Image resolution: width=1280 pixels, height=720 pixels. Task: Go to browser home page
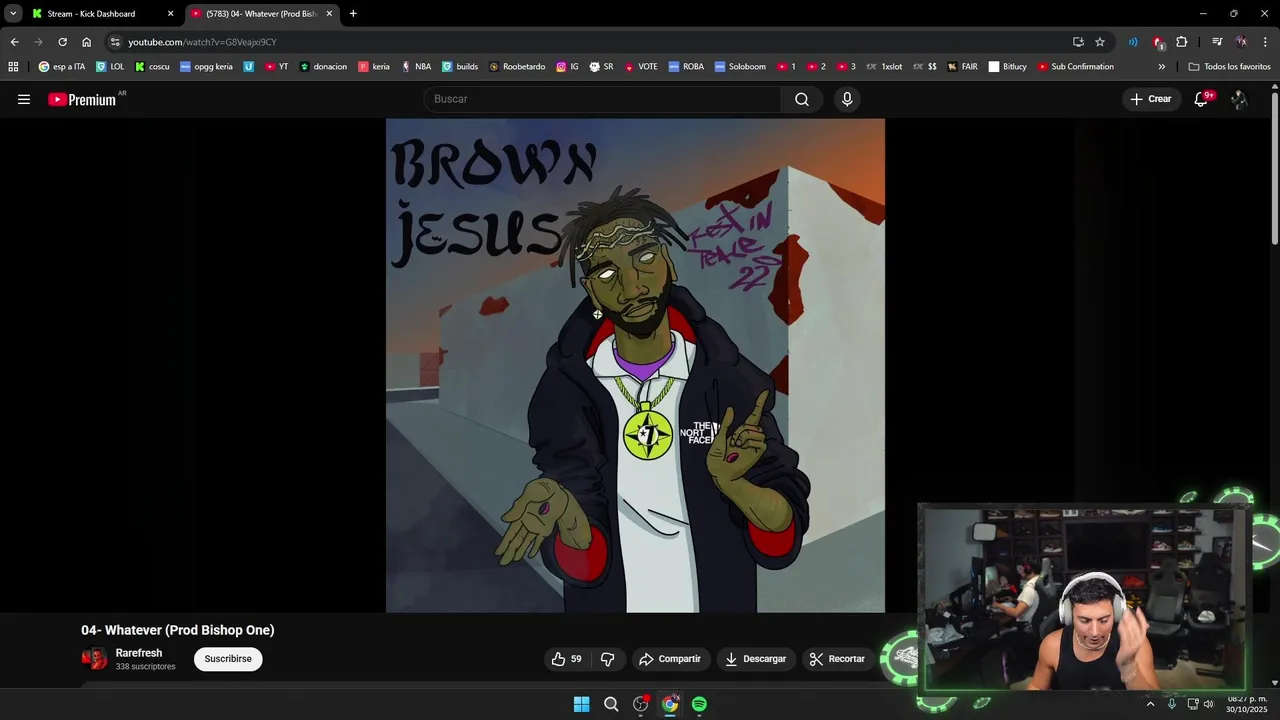(86, 42)
